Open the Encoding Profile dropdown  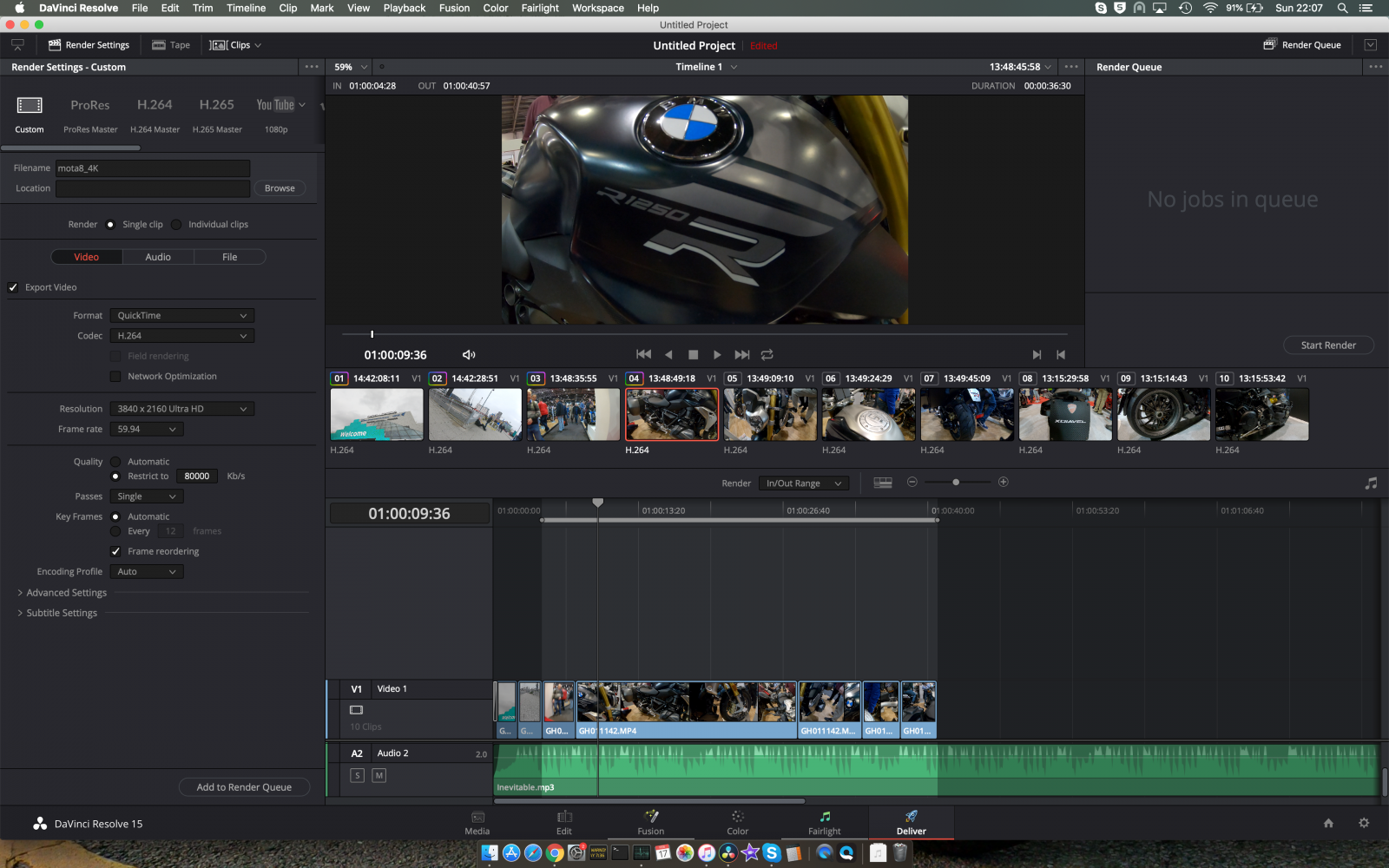tap(147, 572)
